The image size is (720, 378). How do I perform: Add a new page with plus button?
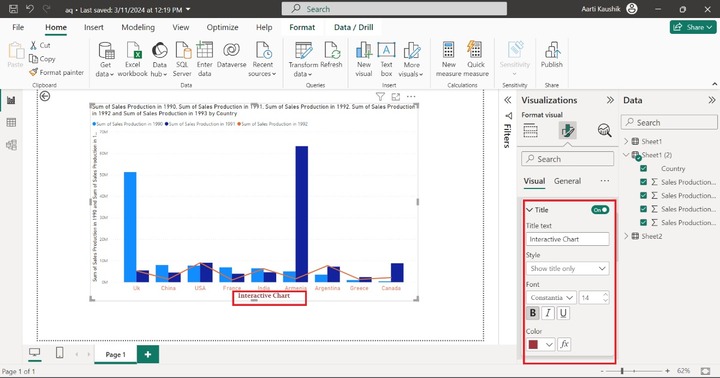click(148, 354)
